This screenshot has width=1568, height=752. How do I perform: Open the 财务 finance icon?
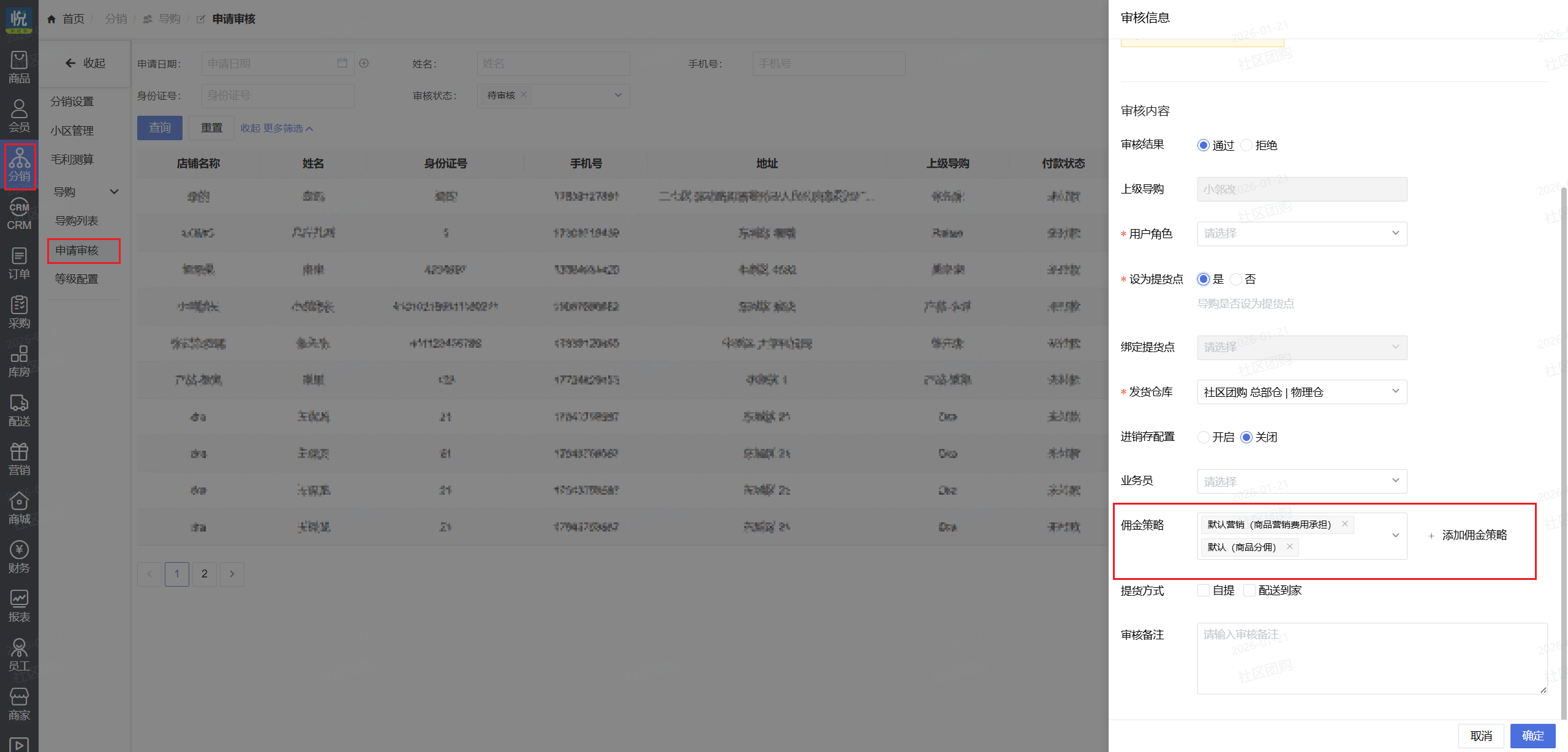[x=19, y=557]
